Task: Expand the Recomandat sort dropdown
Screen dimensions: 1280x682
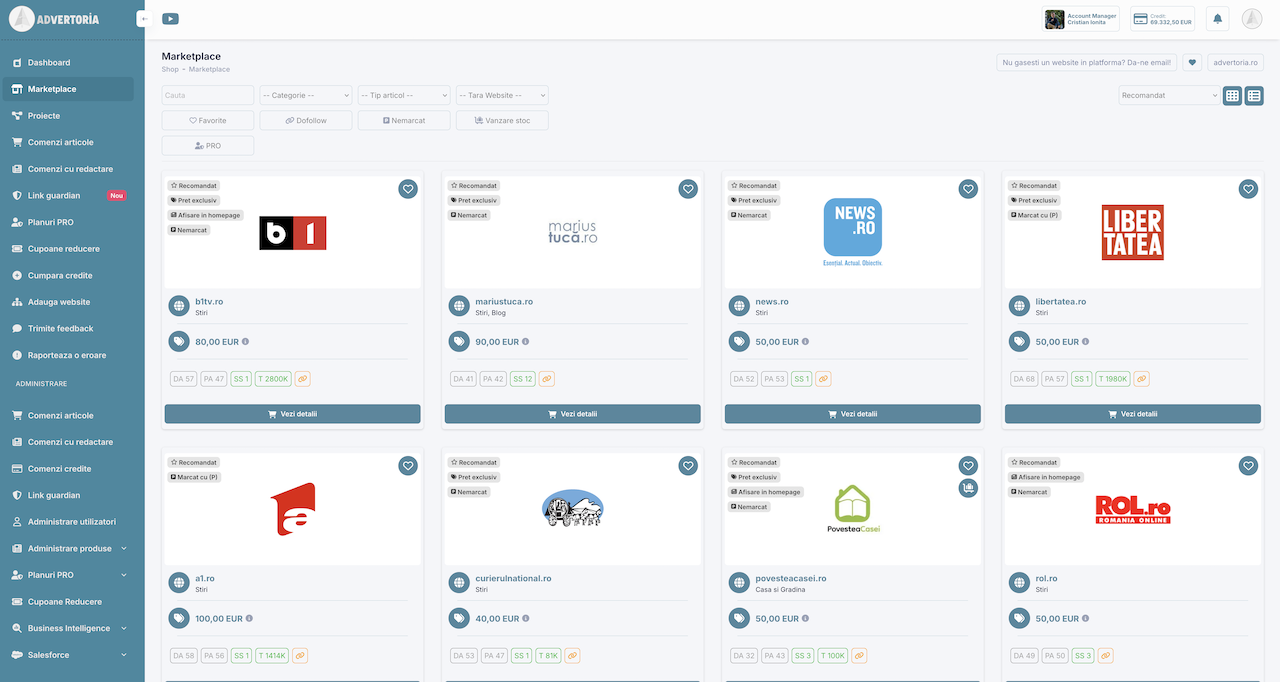Action: tap(1168, 96)
